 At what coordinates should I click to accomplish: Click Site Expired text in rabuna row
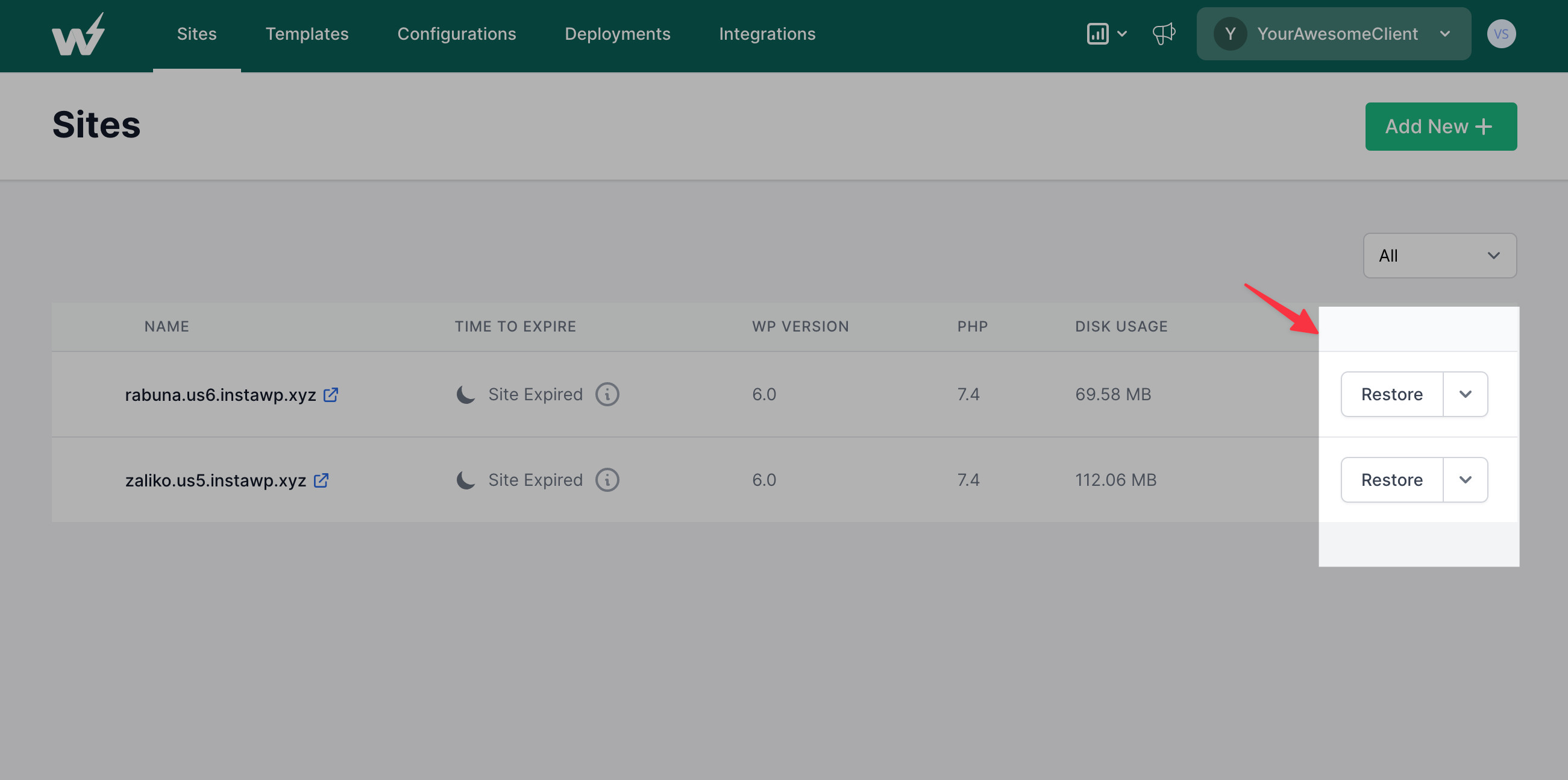535,394
